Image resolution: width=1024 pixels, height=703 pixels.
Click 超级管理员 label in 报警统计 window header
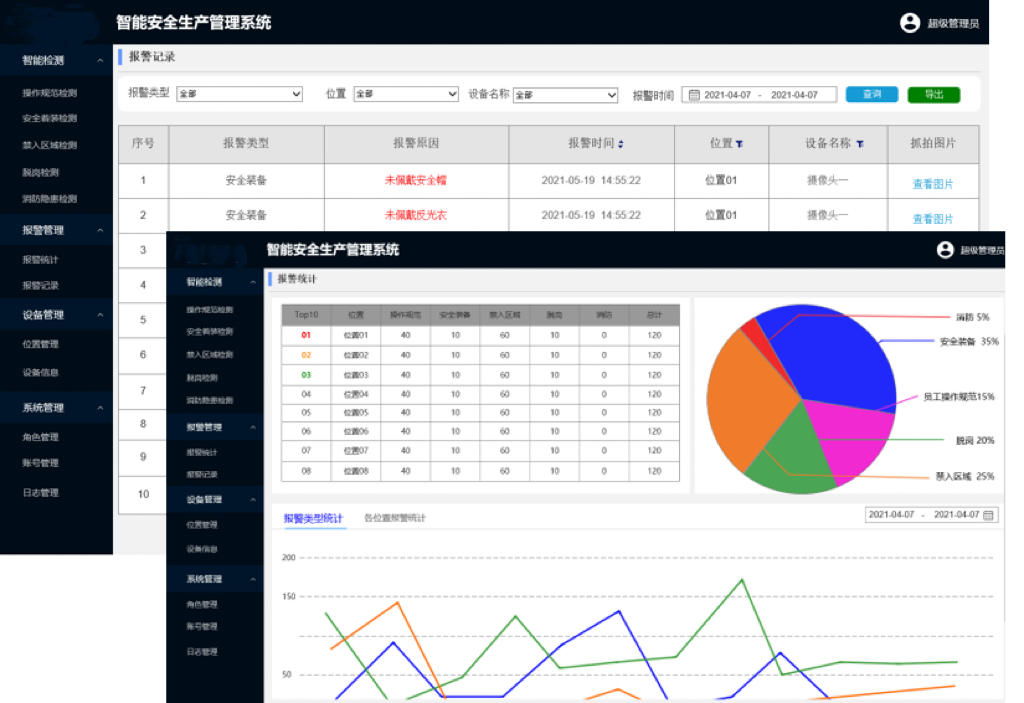click(x=982, y=250)
